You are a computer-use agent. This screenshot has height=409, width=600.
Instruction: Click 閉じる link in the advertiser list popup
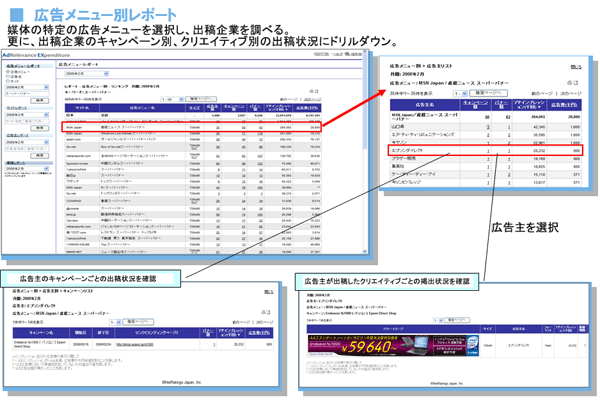tap(576, 67)
